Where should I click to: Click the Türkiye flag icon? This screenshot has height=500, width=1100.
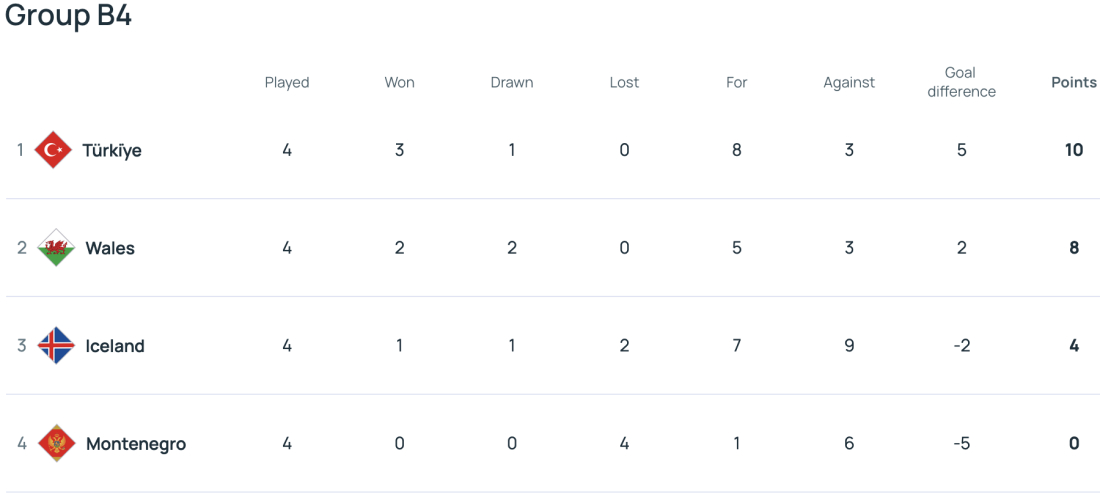53,149
